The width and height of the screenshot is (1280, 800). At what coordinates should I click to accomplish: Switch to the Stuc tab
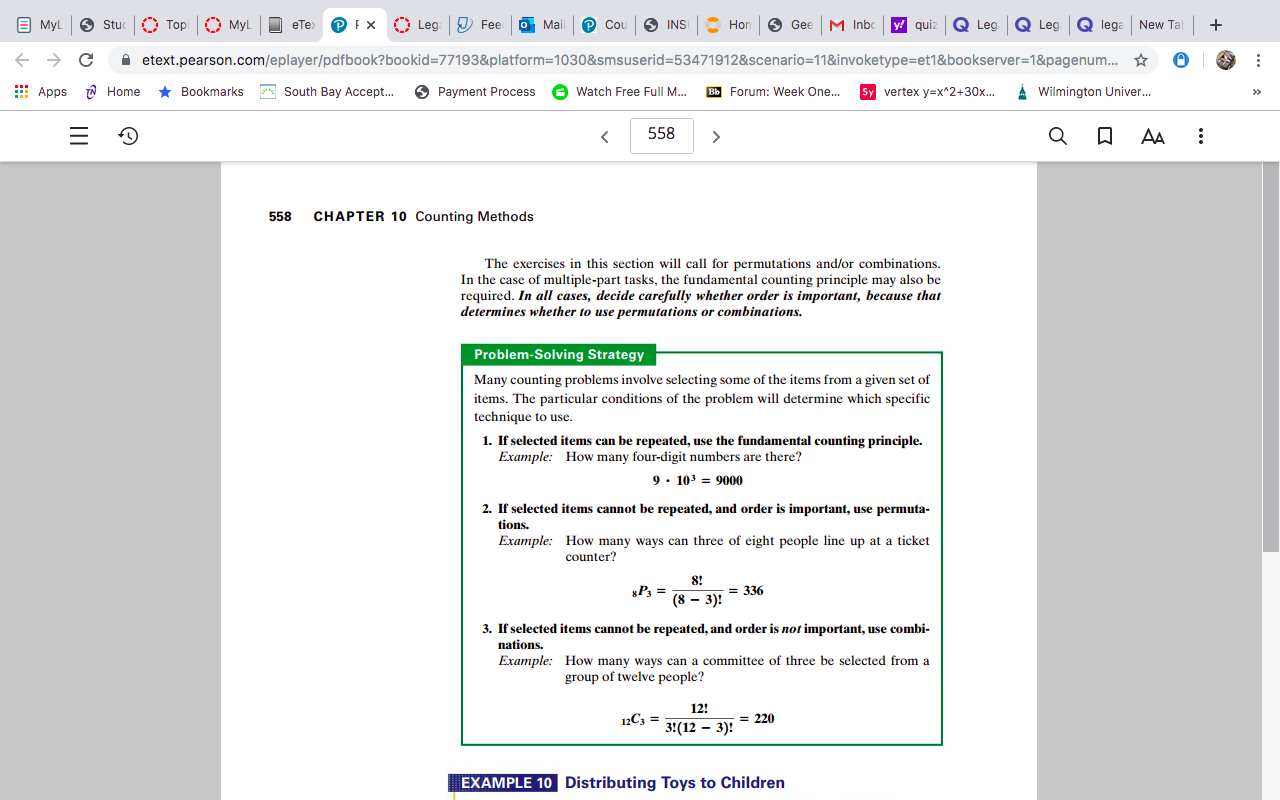click(x=101, y=25)
